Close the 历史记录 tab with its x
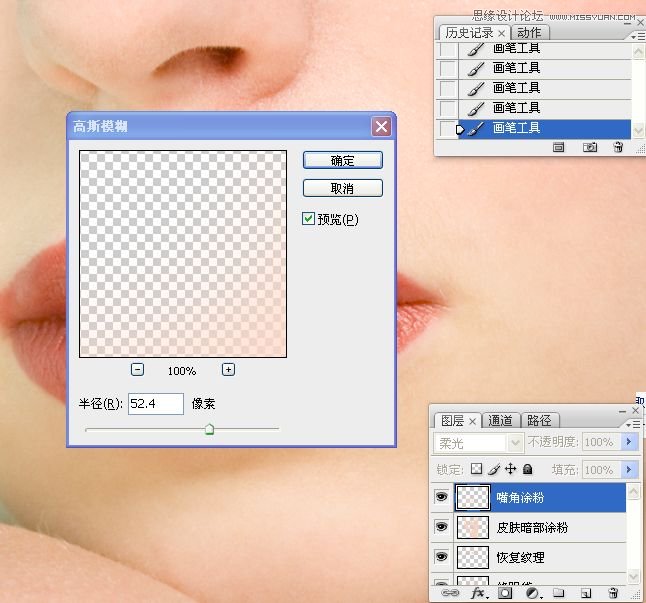 coord(501,33)
